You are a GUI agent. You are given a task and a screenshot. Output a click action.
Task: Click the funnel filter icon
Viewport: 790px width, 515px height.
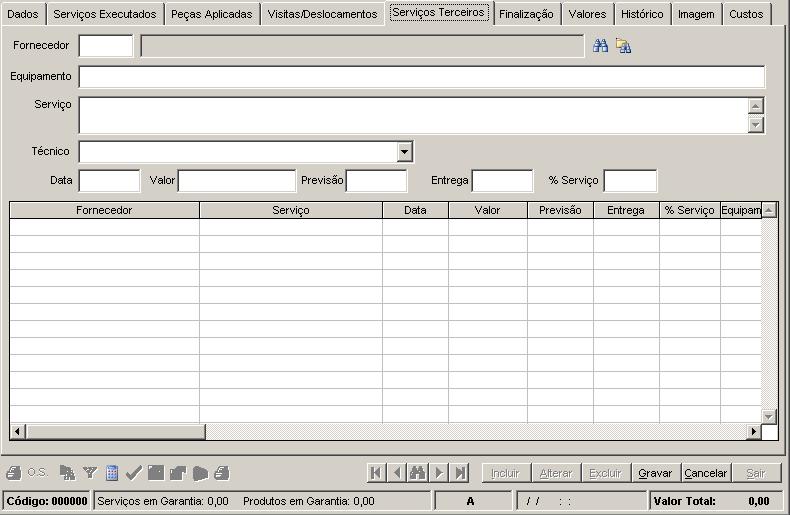click(x=90, y=473)
